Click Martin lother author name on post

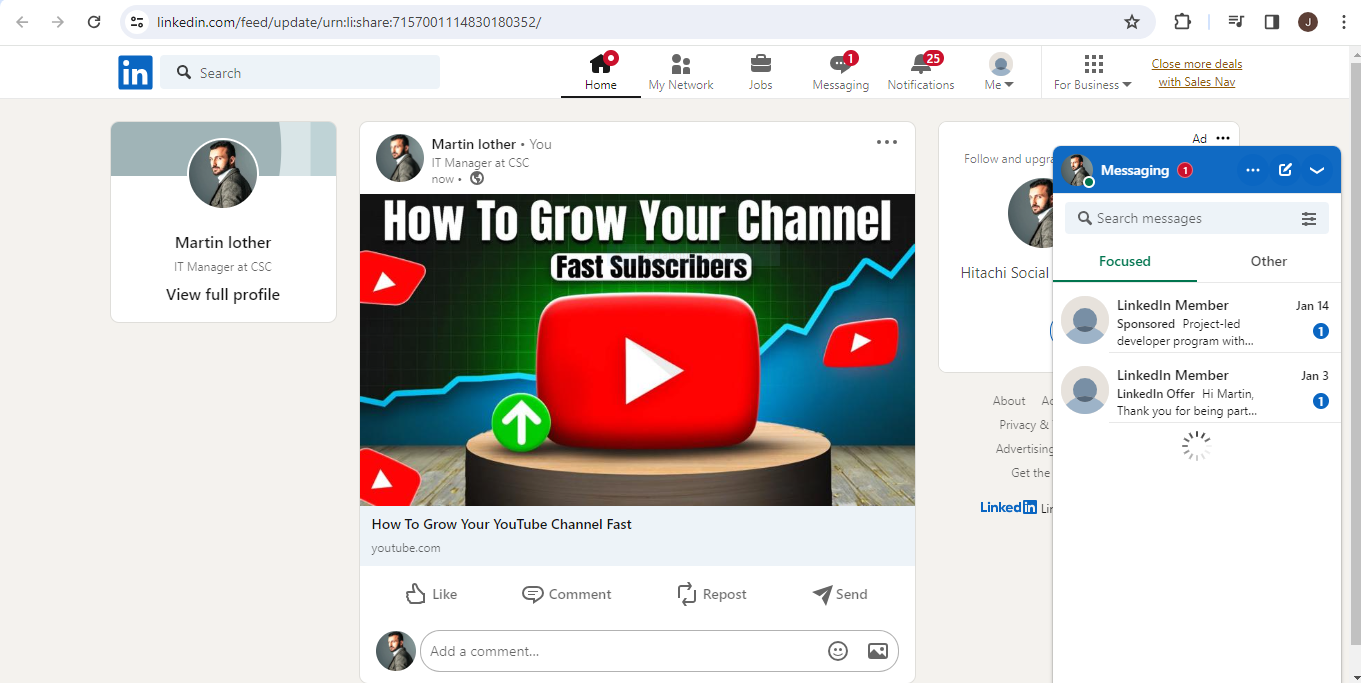click(x=474, y=144)
